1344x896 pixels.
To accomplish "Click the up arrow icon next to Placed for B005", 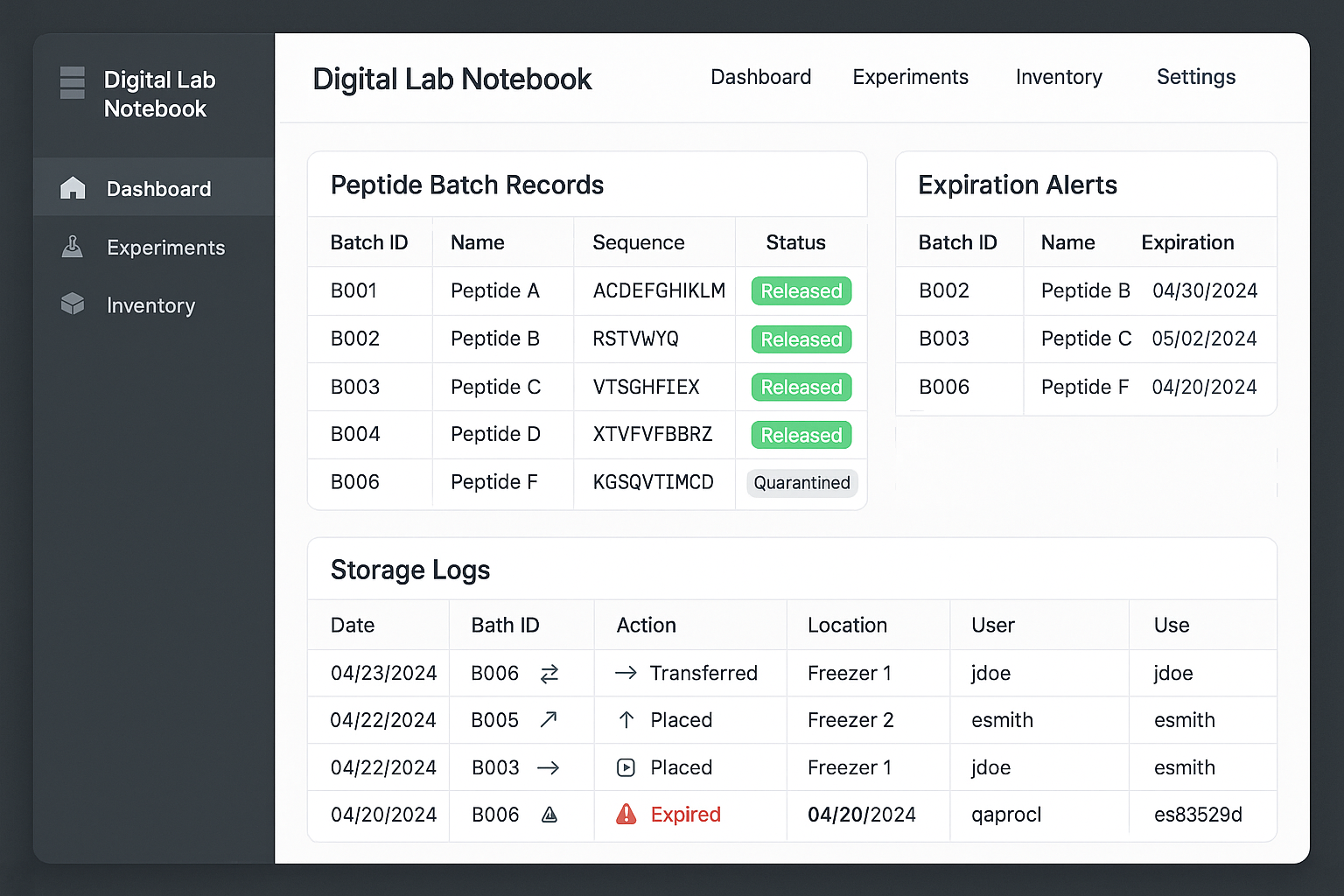I will 626,719.
